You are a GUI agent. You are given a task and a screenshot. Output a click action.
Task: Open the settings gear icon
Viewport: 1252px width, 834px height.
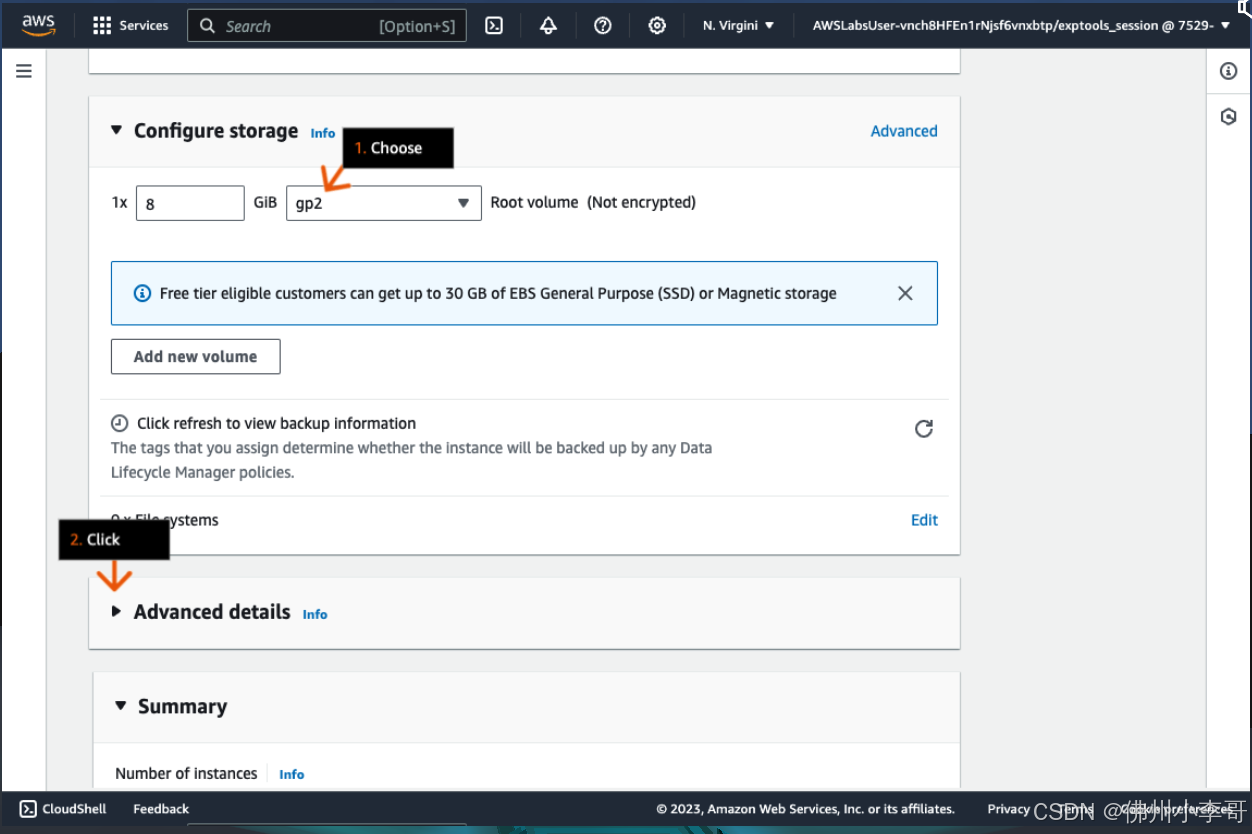657,26
